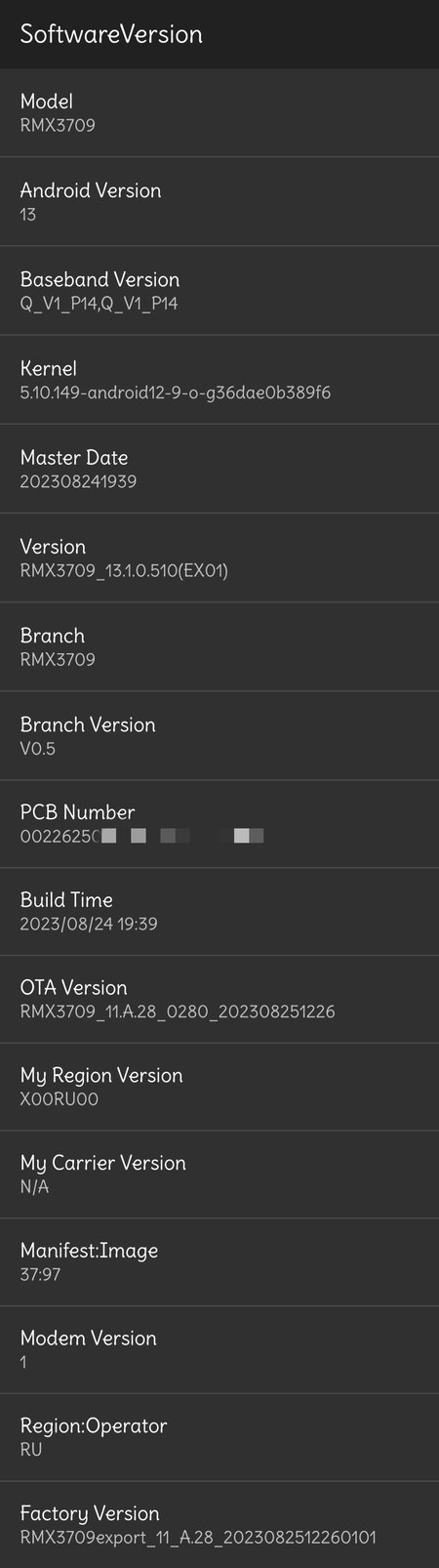This screenshot has width=439, height=1568.
Task: Tap the SoftwareVersion title header
Action: pyautogui.click(x=111, y=34)
